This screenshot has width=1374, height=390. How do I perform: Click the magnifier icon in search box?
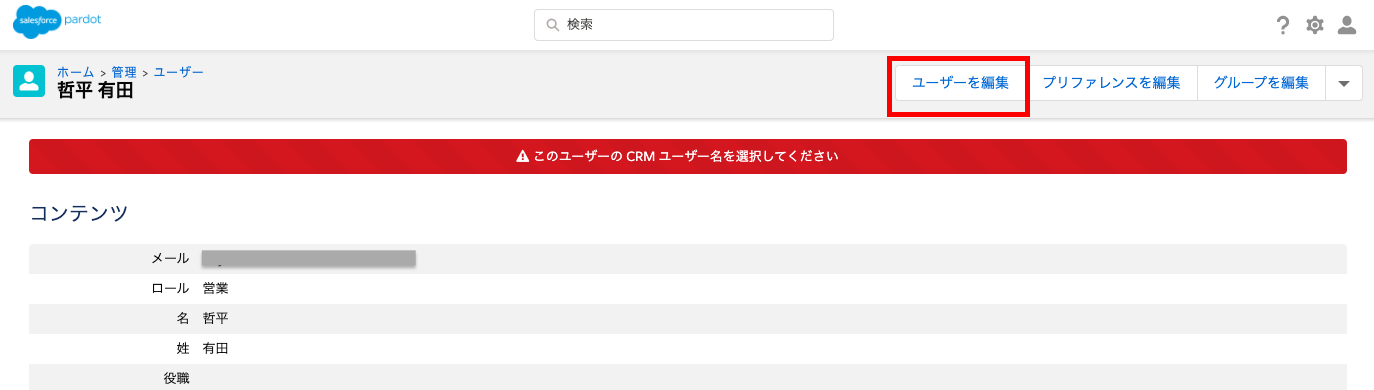click(x=552, y=25)
